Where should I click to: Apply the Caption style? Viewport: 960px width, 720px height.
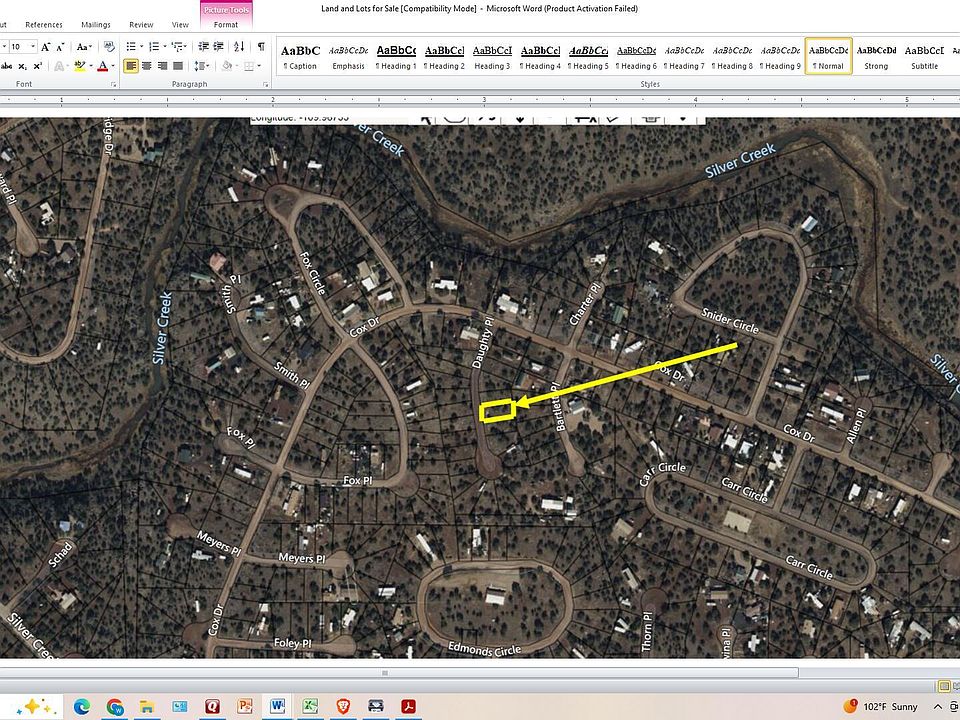pyautogui.click(x=300, y=57)
